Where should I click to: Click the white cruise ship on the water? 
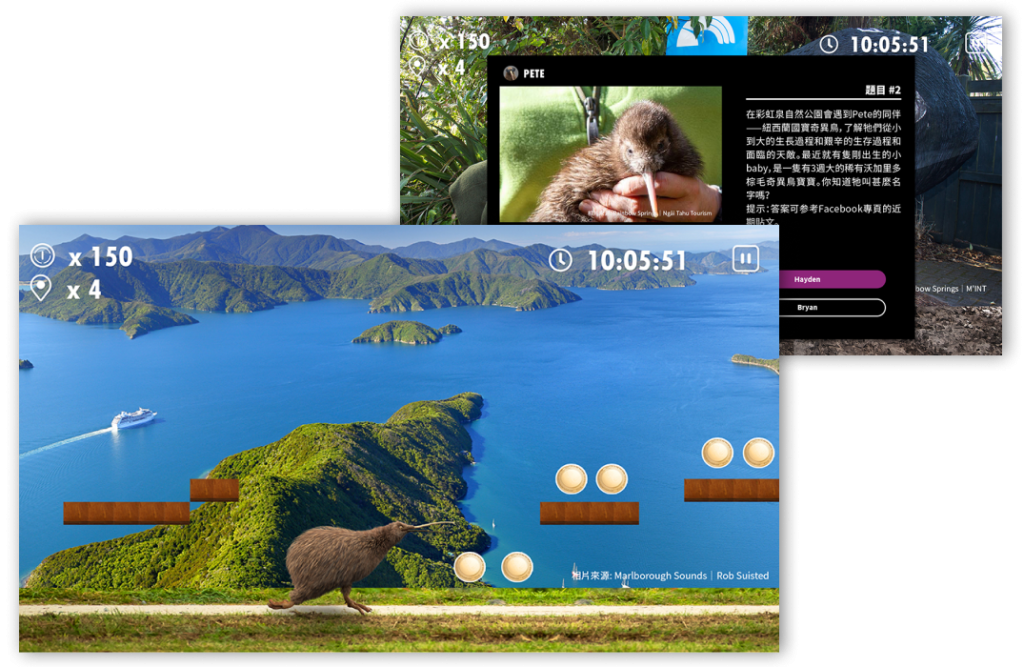pyautogui.click(x=133, y=418)
